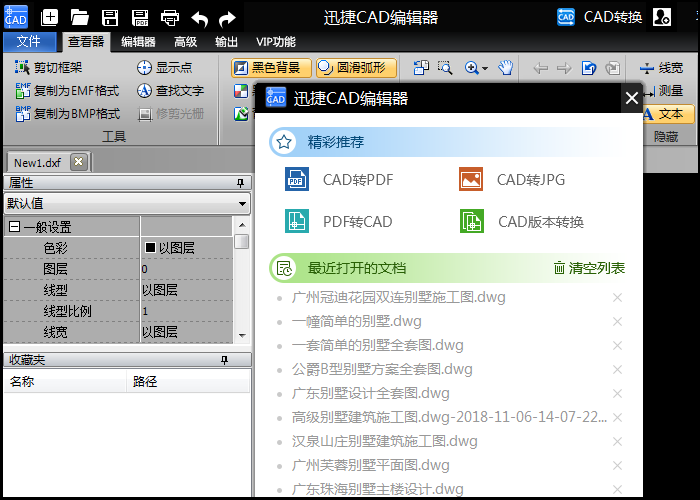Image resolution: width=700 pixels, height=500 pixels.
Task: Select the New1.dxf document tab
Action: 38,162
